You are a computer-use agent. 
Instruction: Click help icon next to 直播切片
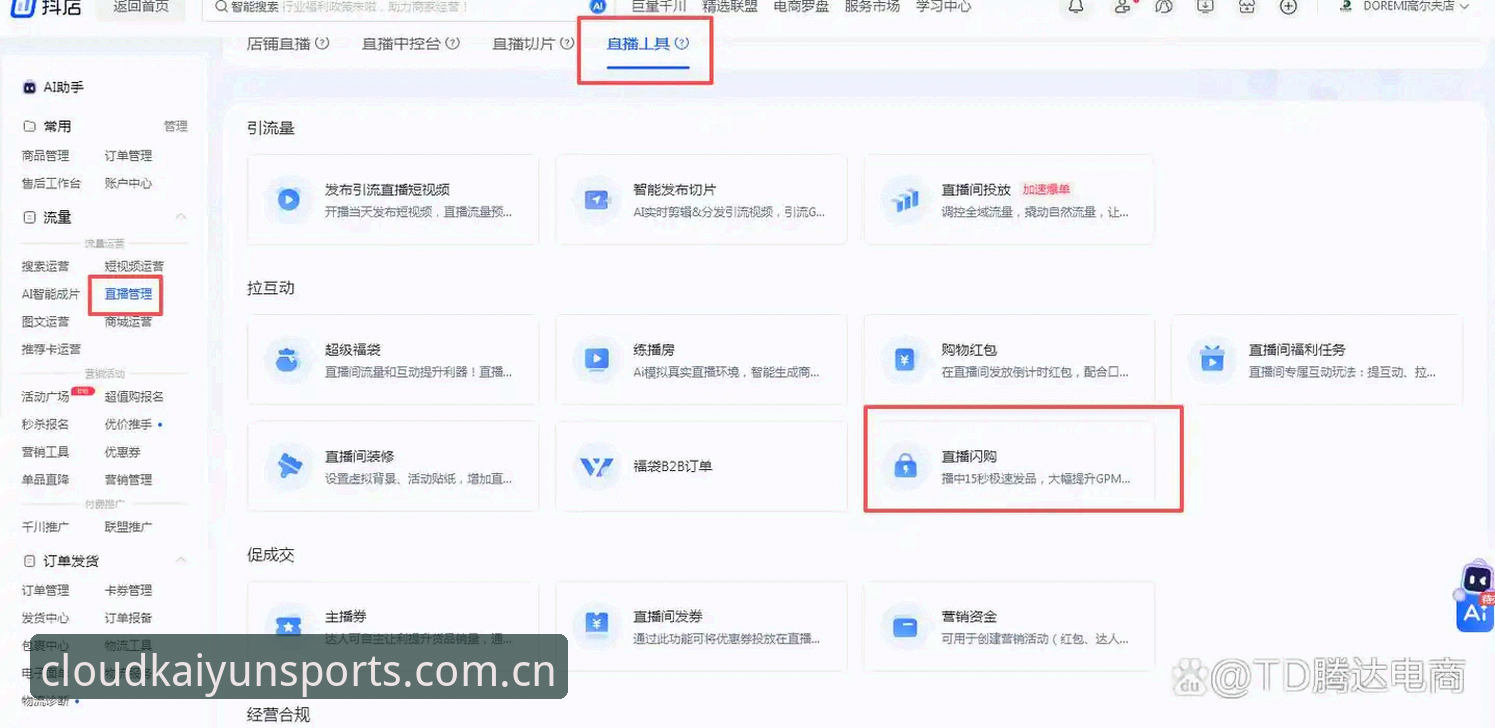(x=567, y=43)
